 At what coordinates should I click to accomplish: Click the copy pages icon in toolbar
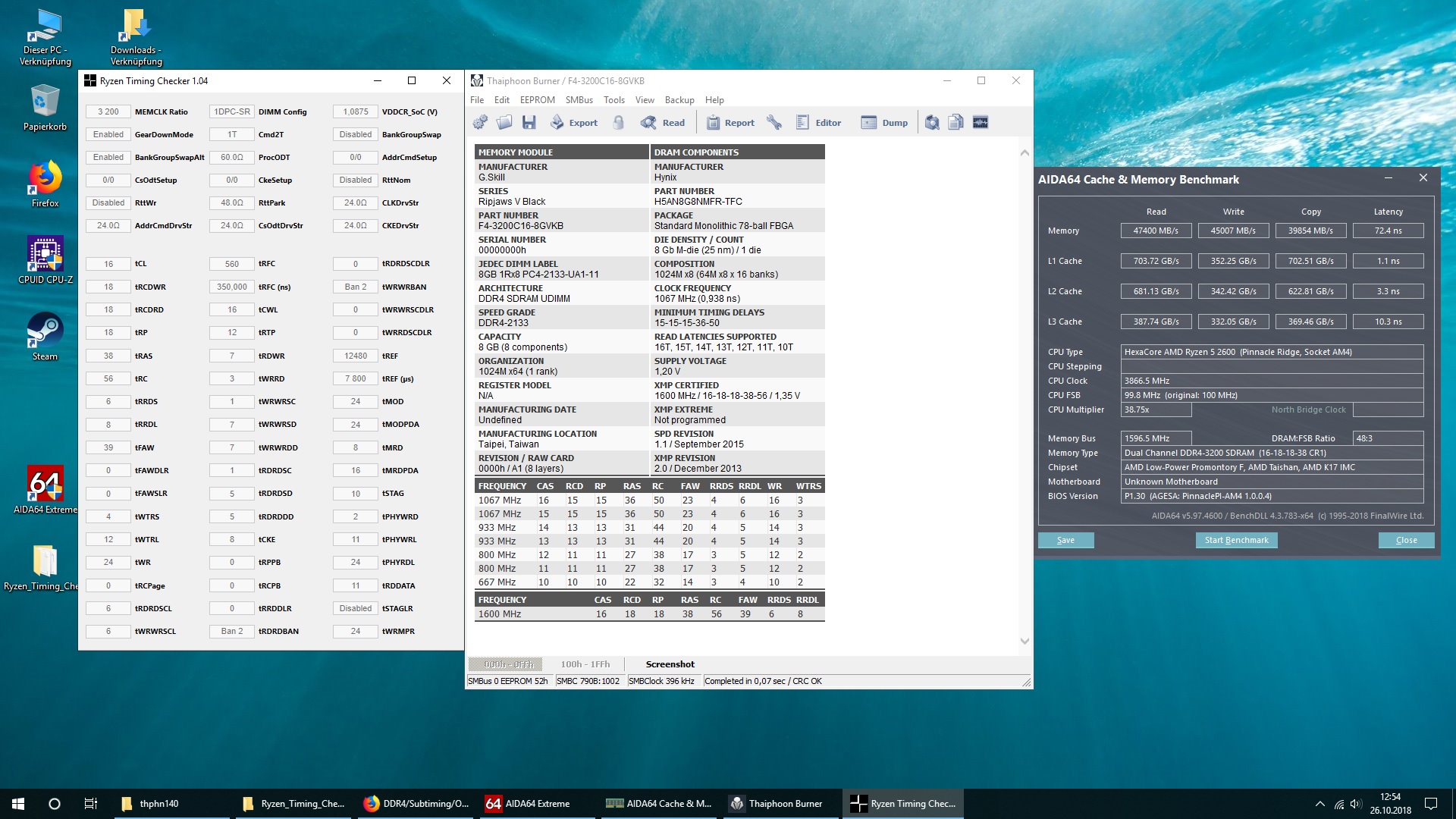click(956, 122)
